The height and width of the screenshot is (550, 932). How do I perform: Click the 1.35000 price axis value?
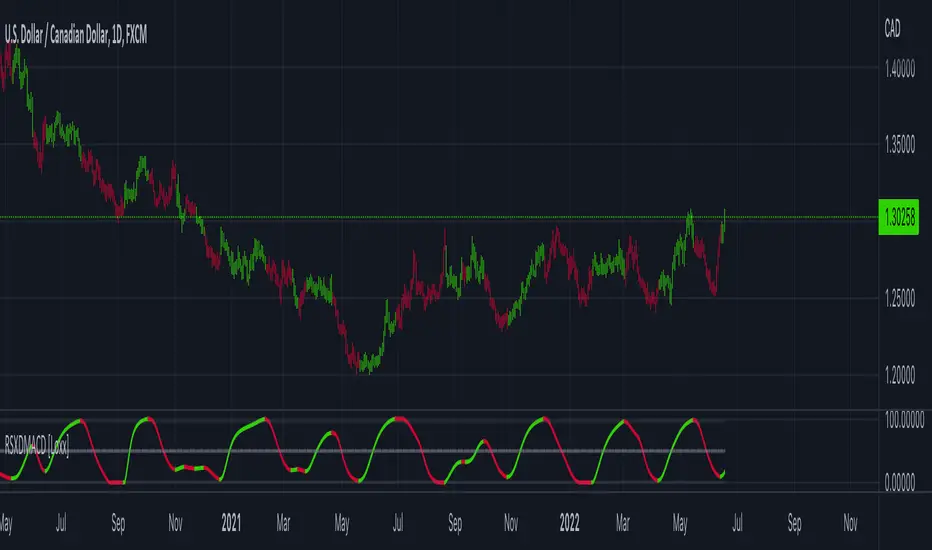pyautogui.click(x=900, y=144)
